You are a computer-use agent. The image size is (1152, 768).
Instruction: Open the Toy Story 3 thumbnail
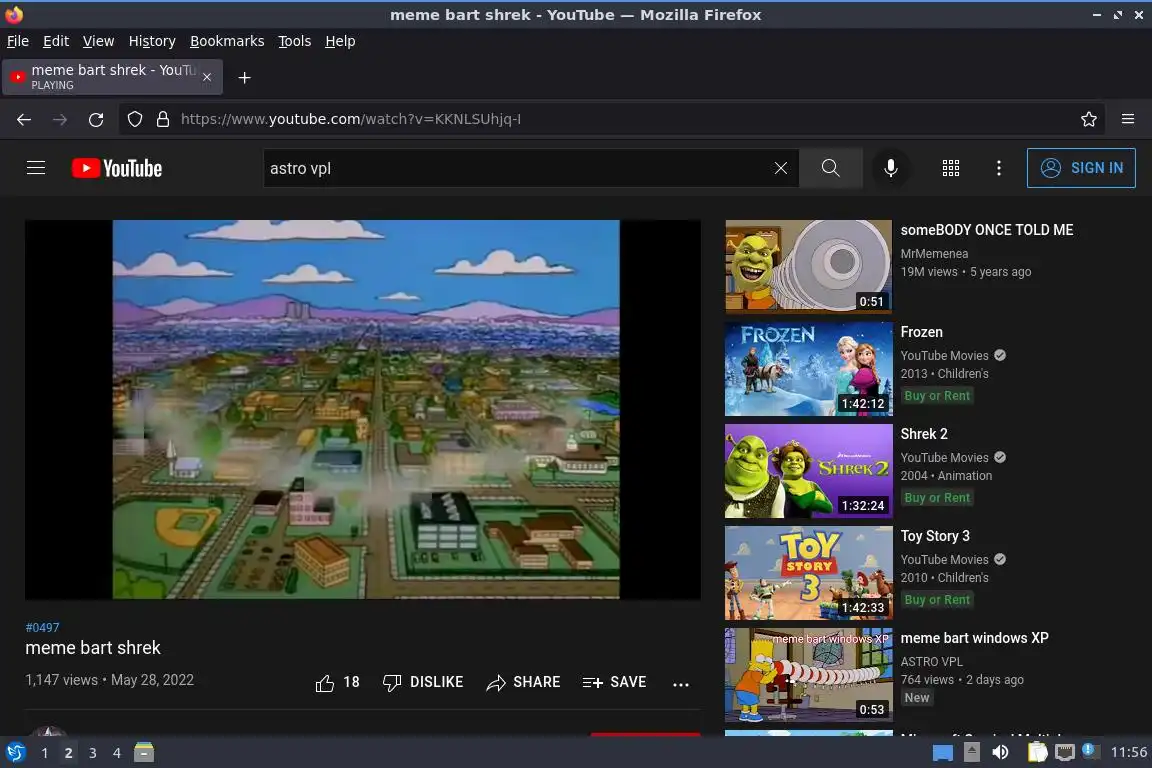(808, 573)
